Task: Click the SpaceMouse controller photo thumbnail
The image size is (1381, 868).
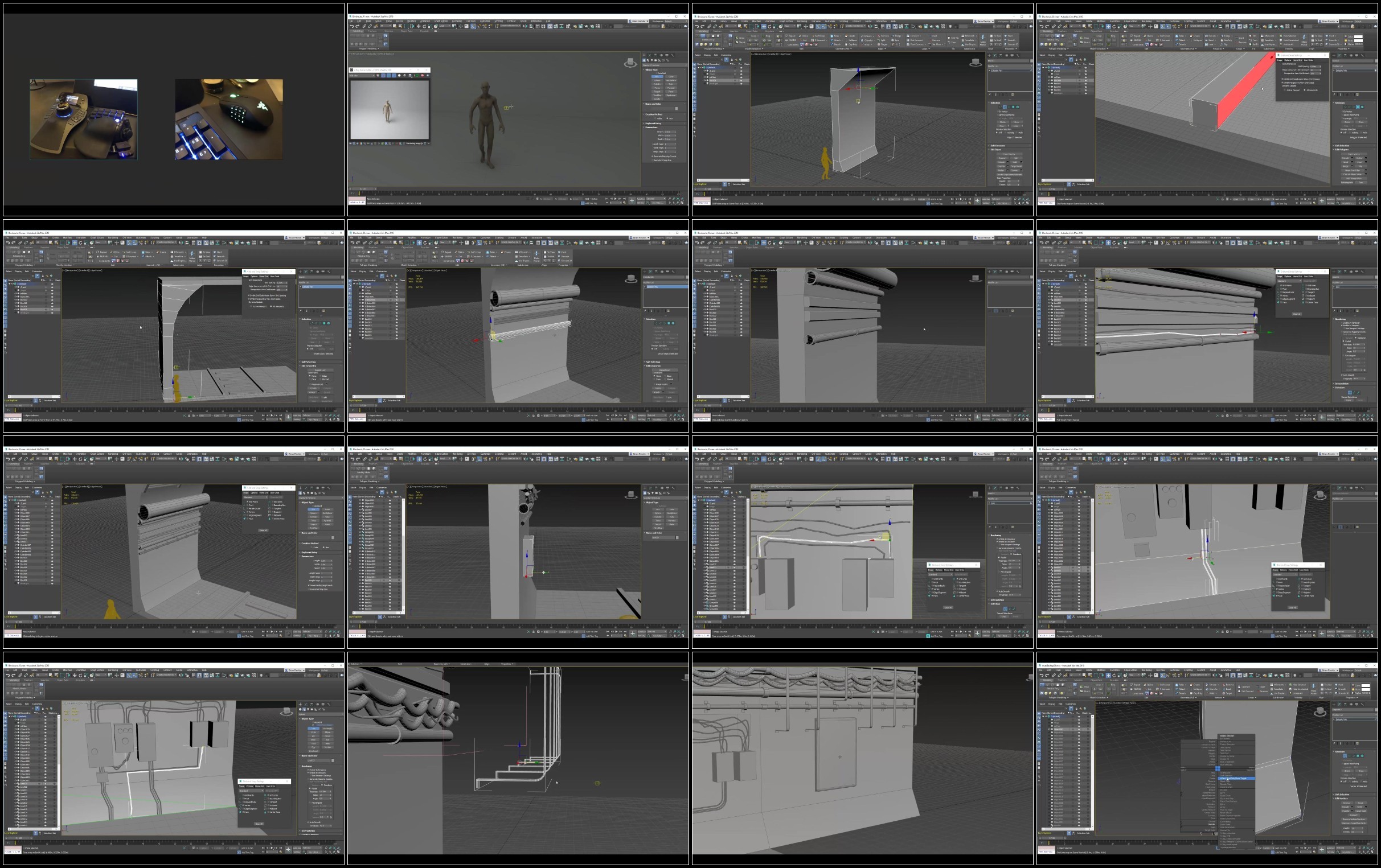Action: [x=84, y=120]
